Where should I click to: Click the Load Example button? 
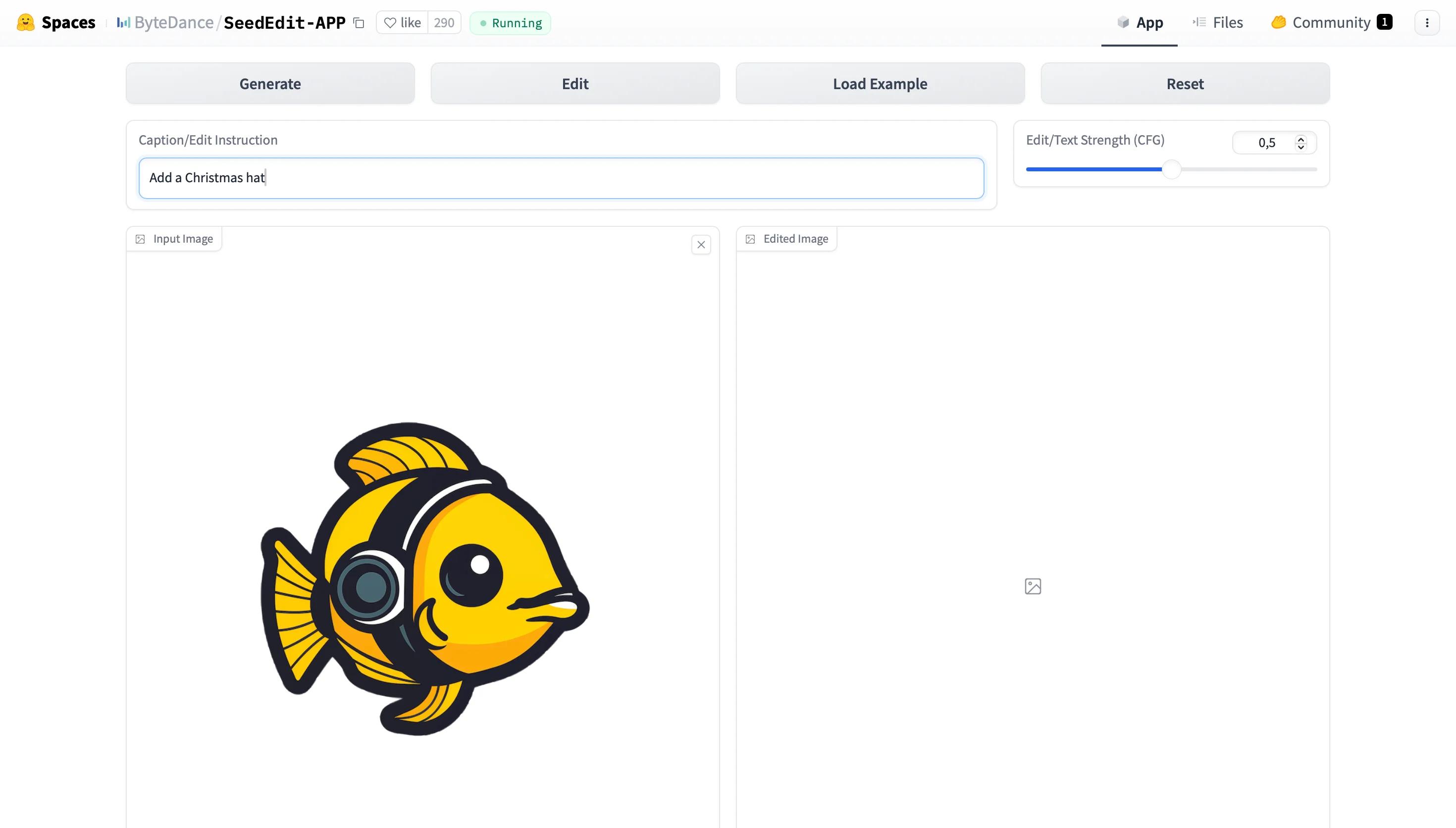880,84
